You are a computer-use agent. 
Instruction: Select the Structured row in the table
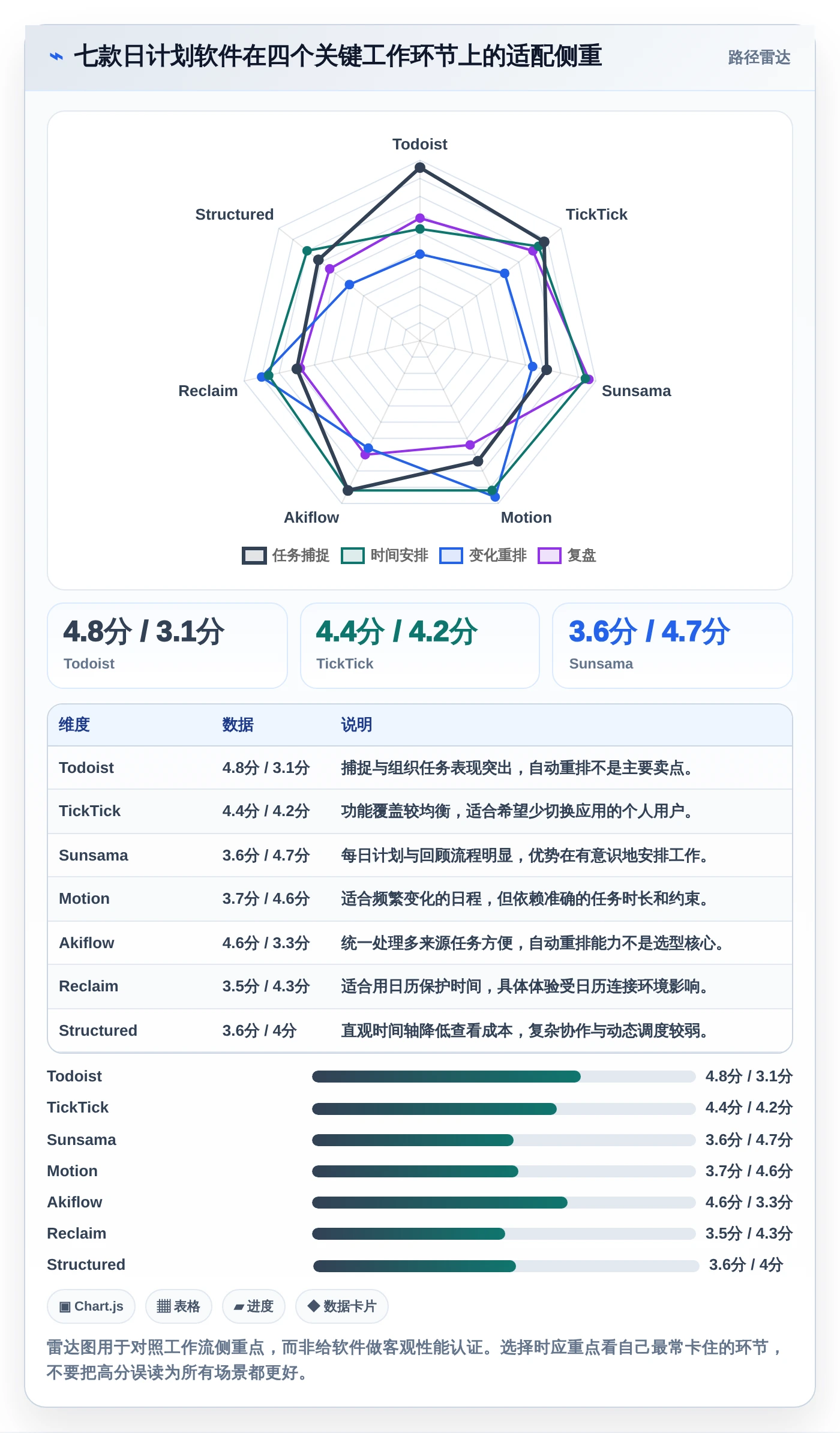tap(420, 1031)
